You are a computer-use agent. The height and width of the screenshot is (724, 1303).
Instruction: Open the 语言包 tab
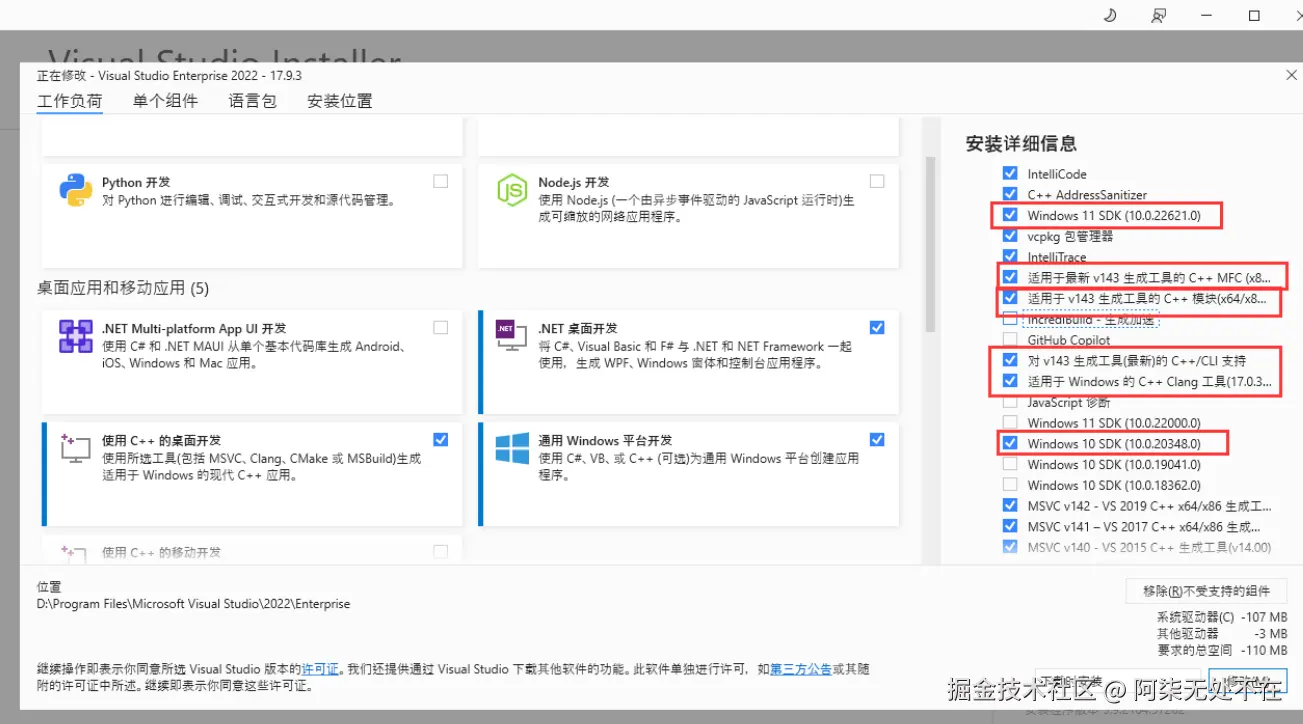pos(252,101)
